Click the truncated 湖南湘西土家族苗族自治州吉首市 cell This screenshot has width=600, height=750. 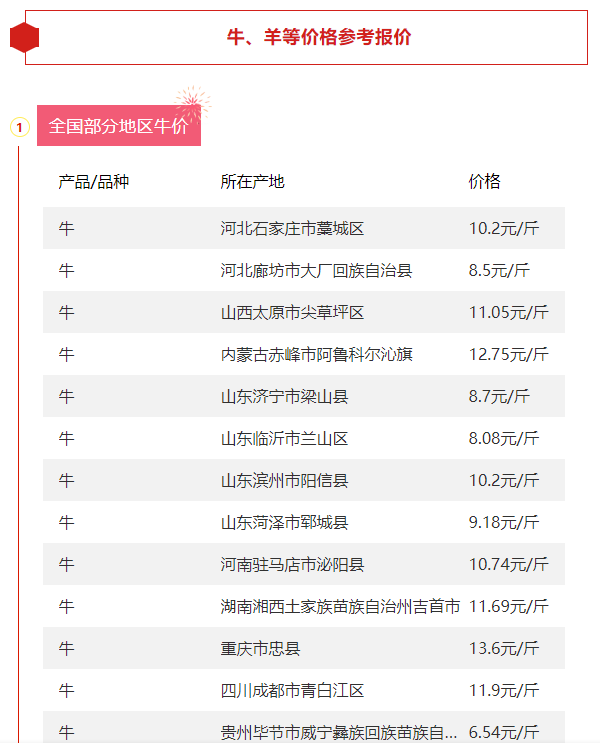point(340,607)
